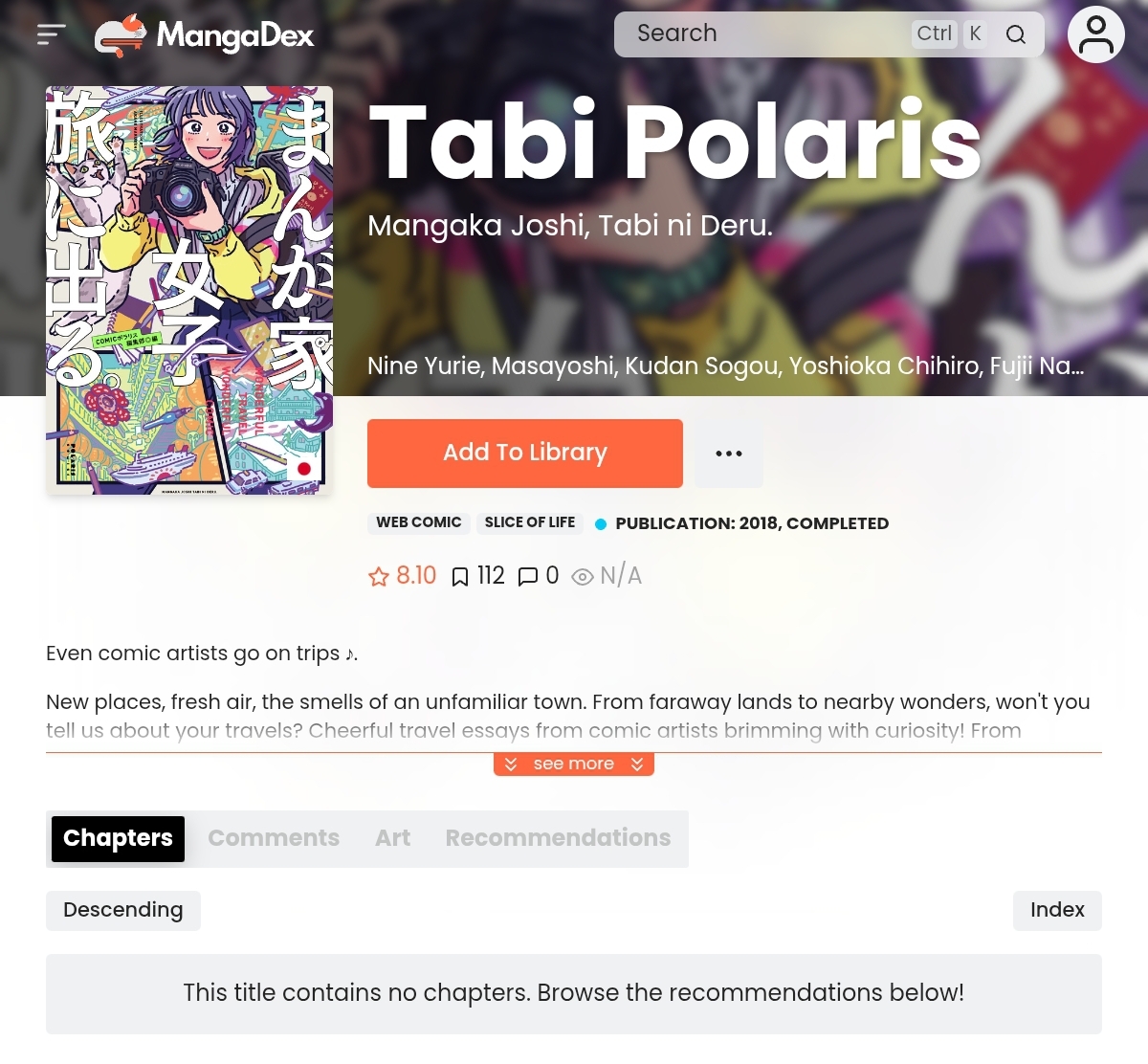The height and width of the screenshot is (1064, 1148).
Task: Click the Add To Library button
Action: (x=525, y=454)
